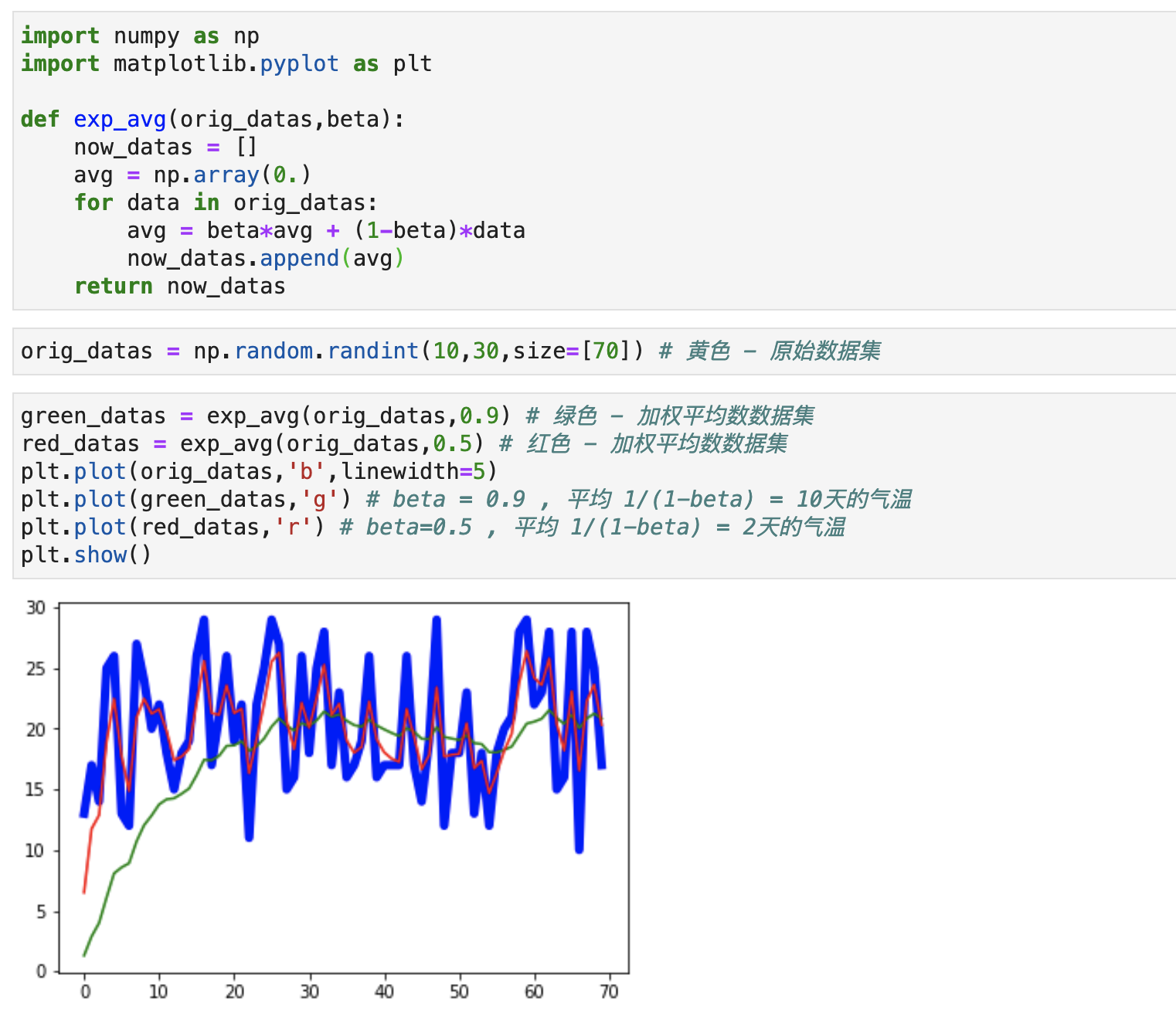Click the 'now_datas = []' line

[x=165, y=148]
